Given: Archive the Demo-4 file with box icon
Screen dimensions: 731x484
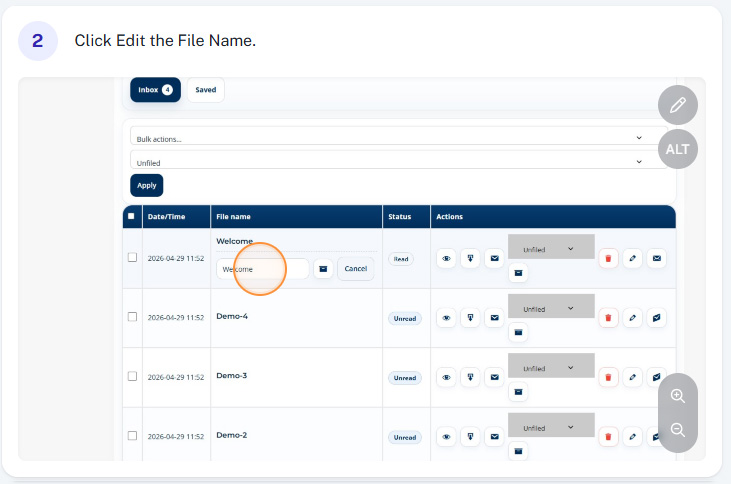Looking at the screenshot, I should (x=518, y=332).
